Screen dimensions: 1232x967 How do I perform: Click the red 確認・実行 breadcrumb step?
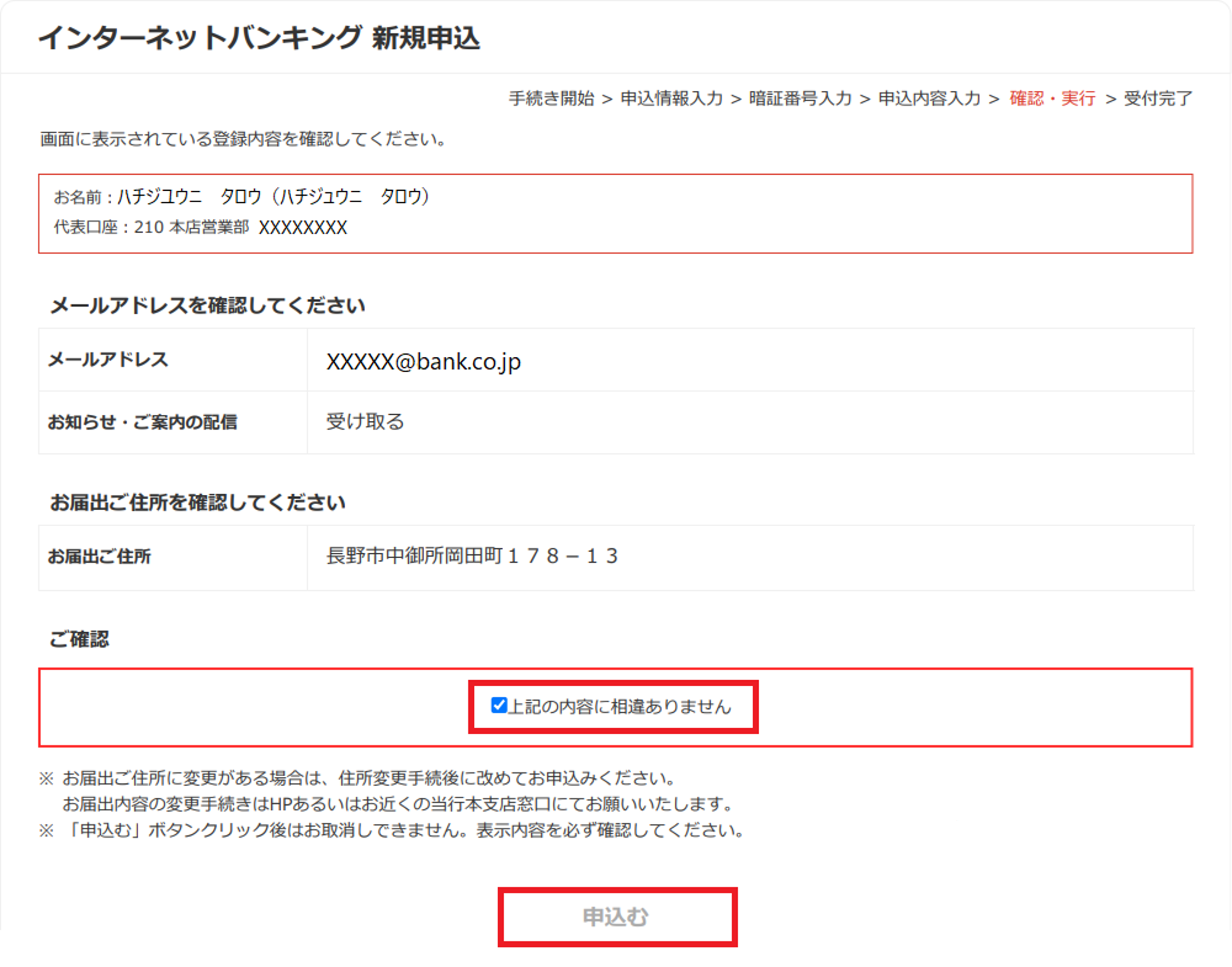click(x=1052, y=99)
